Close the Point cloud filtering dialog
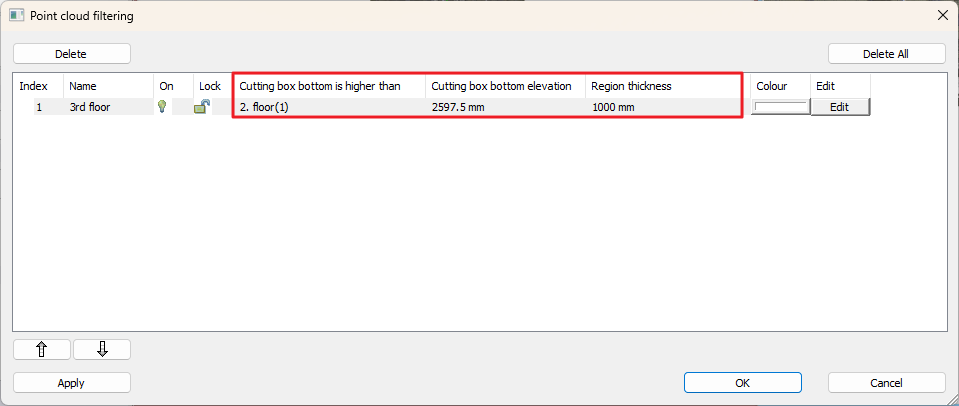This screenshot has height=406, width=959. (941, 15)
